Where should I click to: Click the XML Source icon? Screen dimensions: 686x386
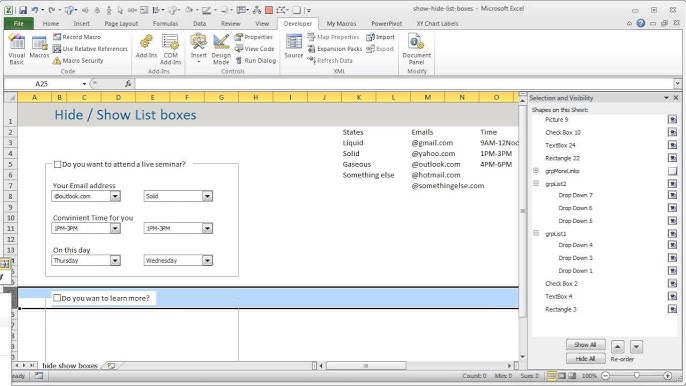tap(294, 46)
